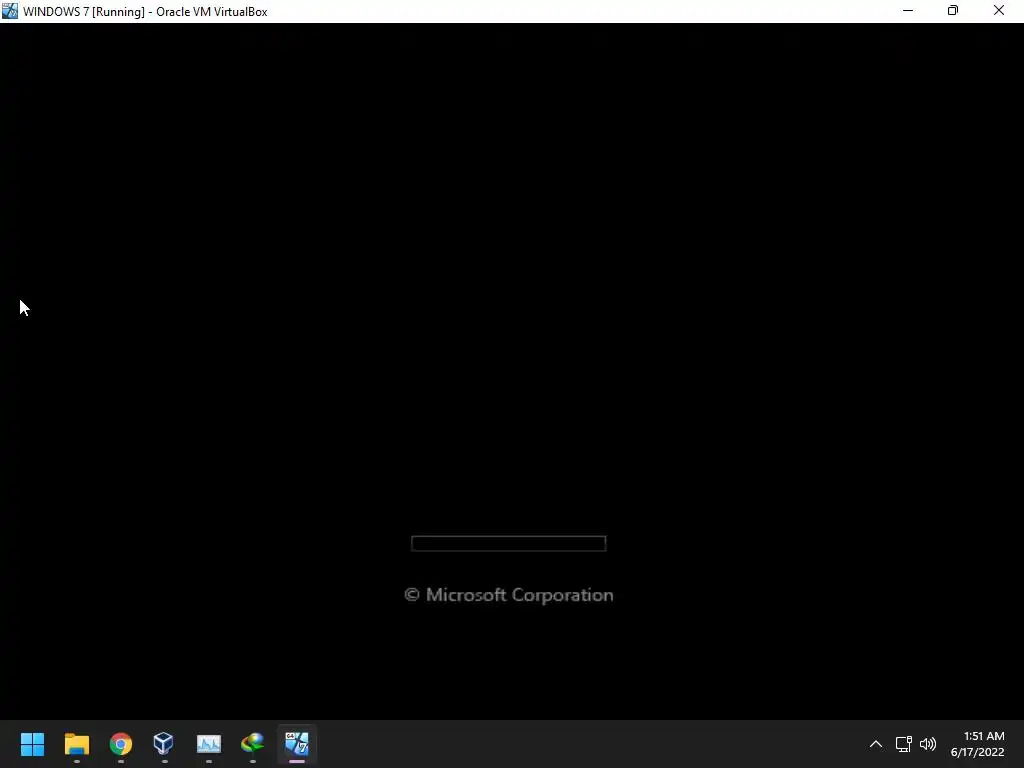Close the WINDOWS 7 VirtualBox window
Screen dimensions: 1024x768
click(x=999, y=11)
